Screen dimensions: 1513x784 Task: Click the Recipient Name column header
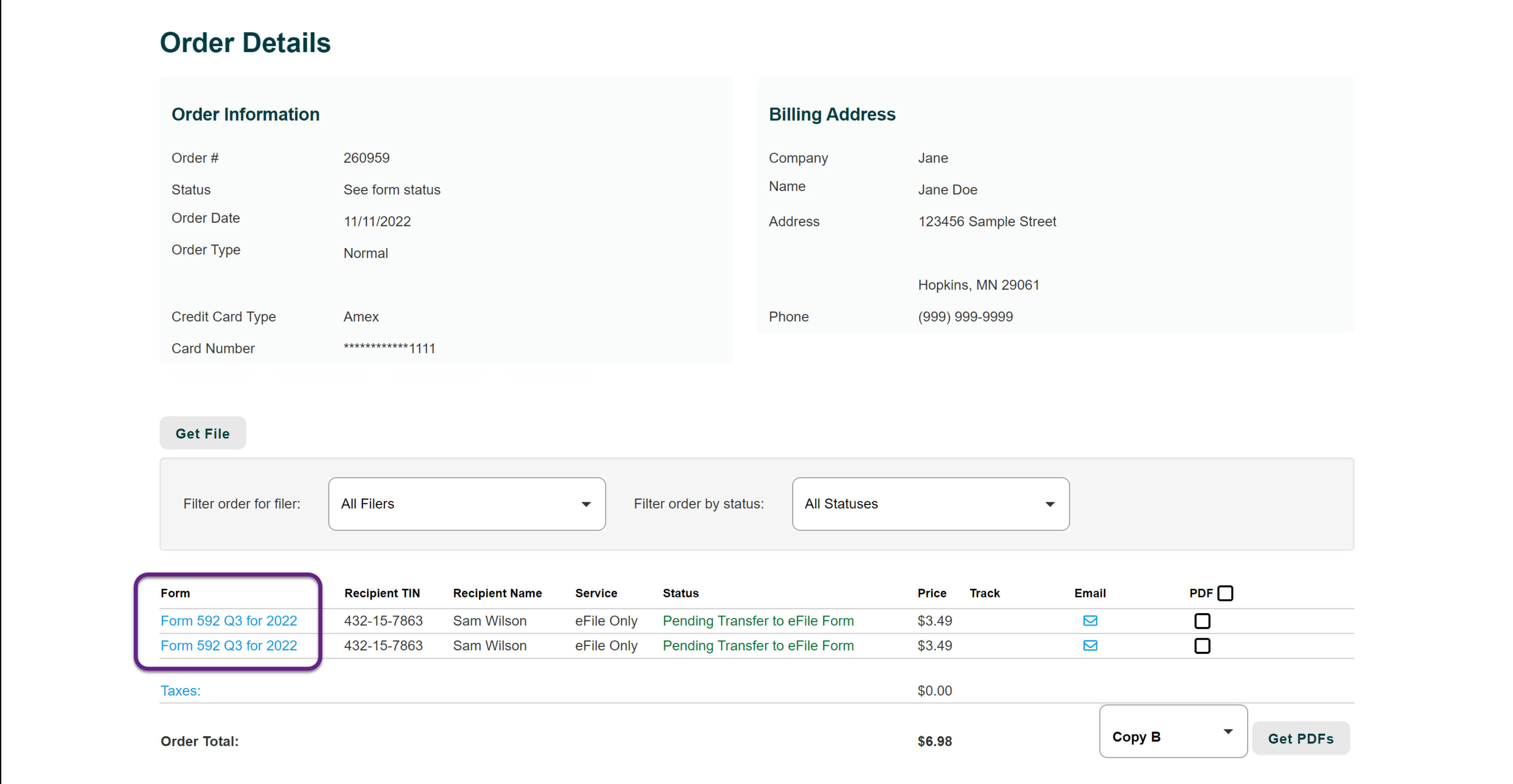[497, 593]
